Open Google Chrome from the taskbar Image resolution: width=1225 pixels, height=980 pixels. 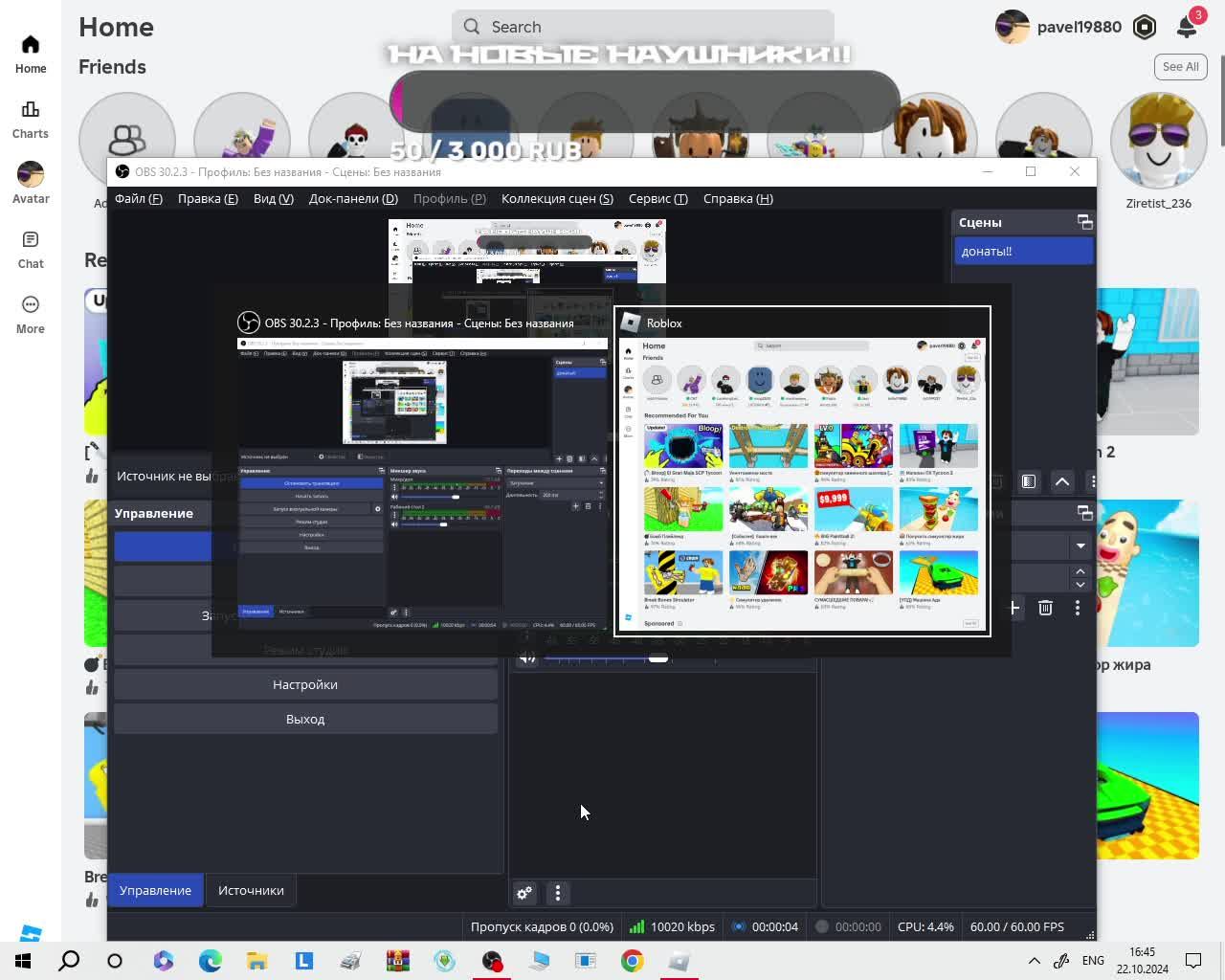tap(633, 961)
